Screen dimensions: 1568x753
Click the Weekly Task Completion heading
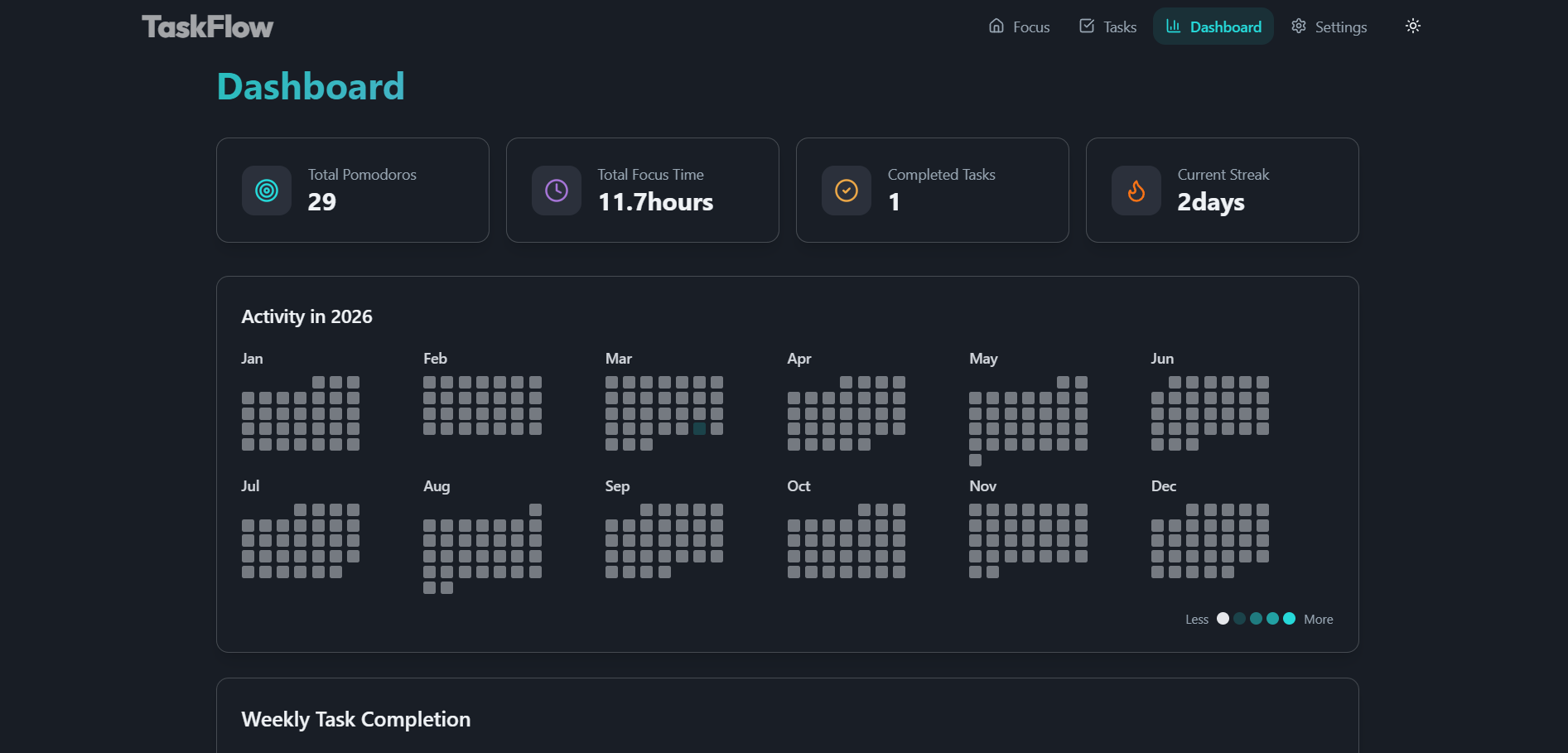point(355,719)
